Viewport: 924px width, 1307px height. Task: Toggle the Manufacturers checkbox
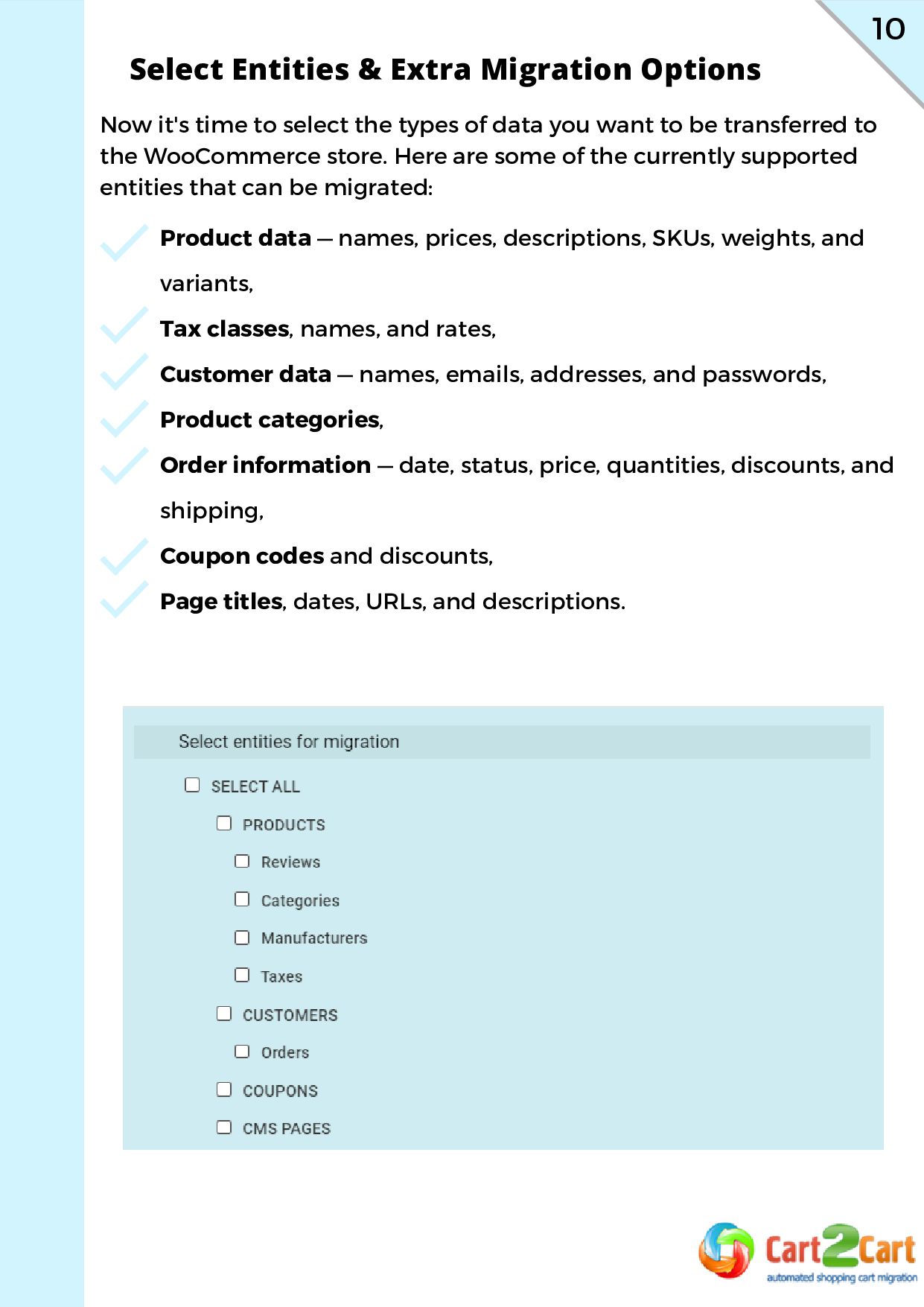point(242,937)
